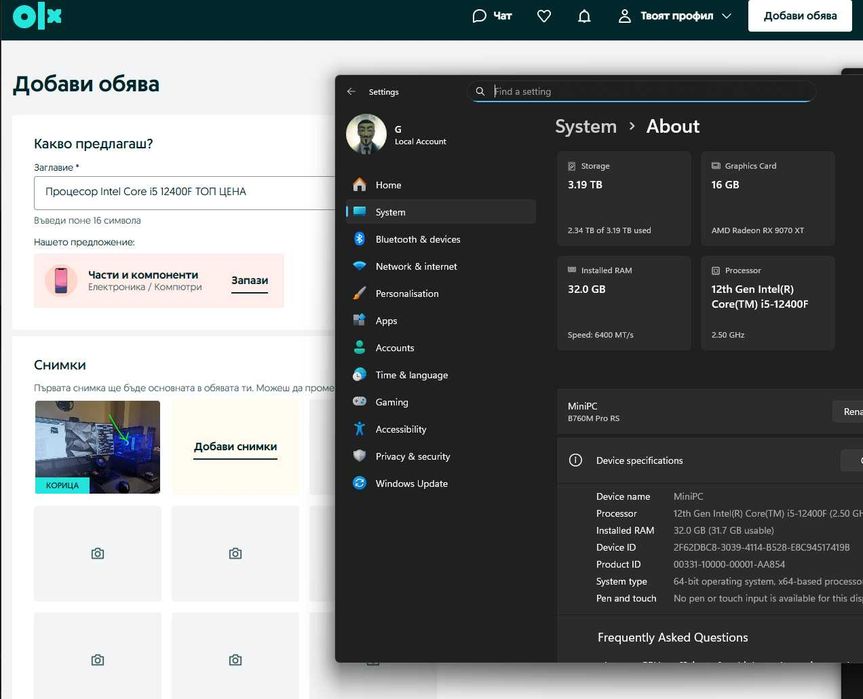
Task: Open the Graphics Card 16 GB card
Action: click(x=767, y=198)
